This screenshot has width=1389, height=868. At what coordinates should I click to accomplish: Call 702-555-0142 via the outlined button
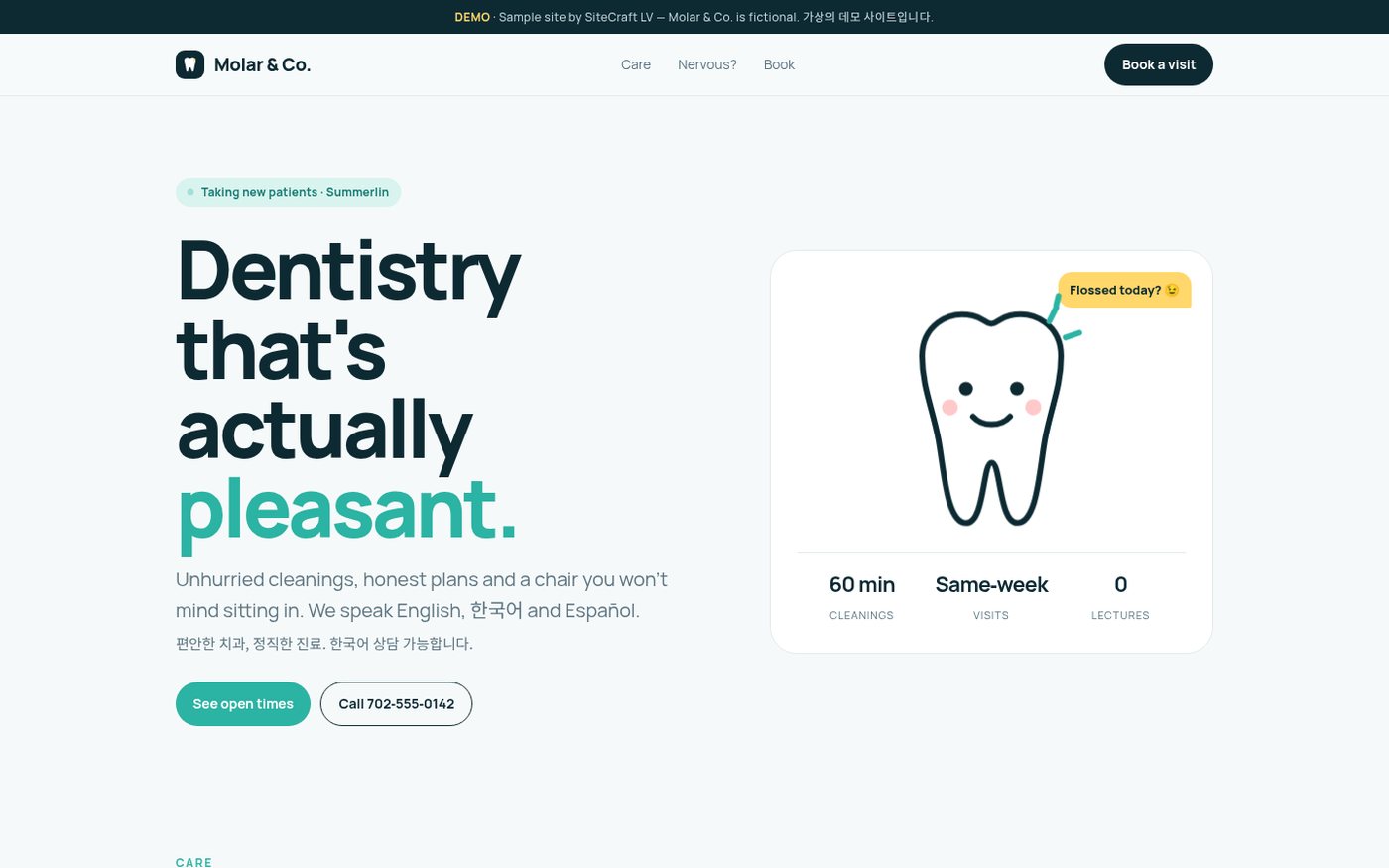click(396, 704)
